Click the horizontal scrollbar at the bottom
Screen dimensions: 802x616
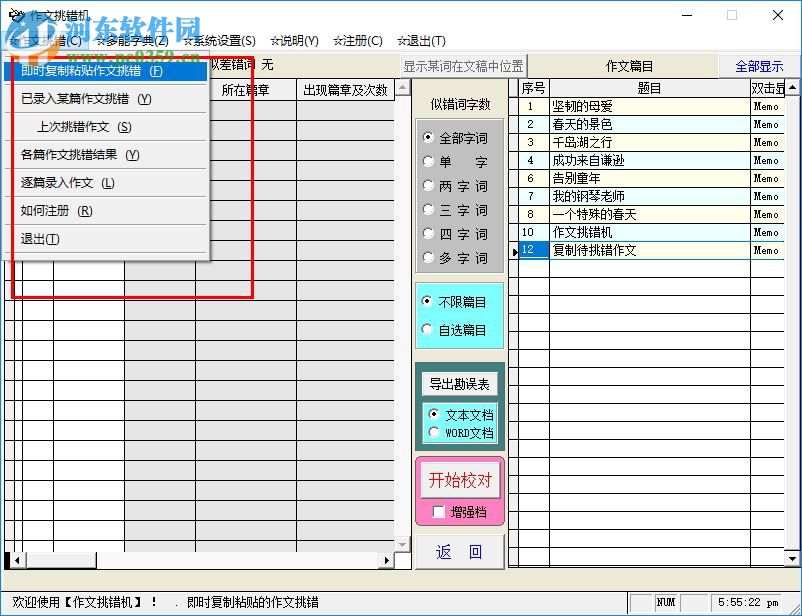click(x=200, y=563)
